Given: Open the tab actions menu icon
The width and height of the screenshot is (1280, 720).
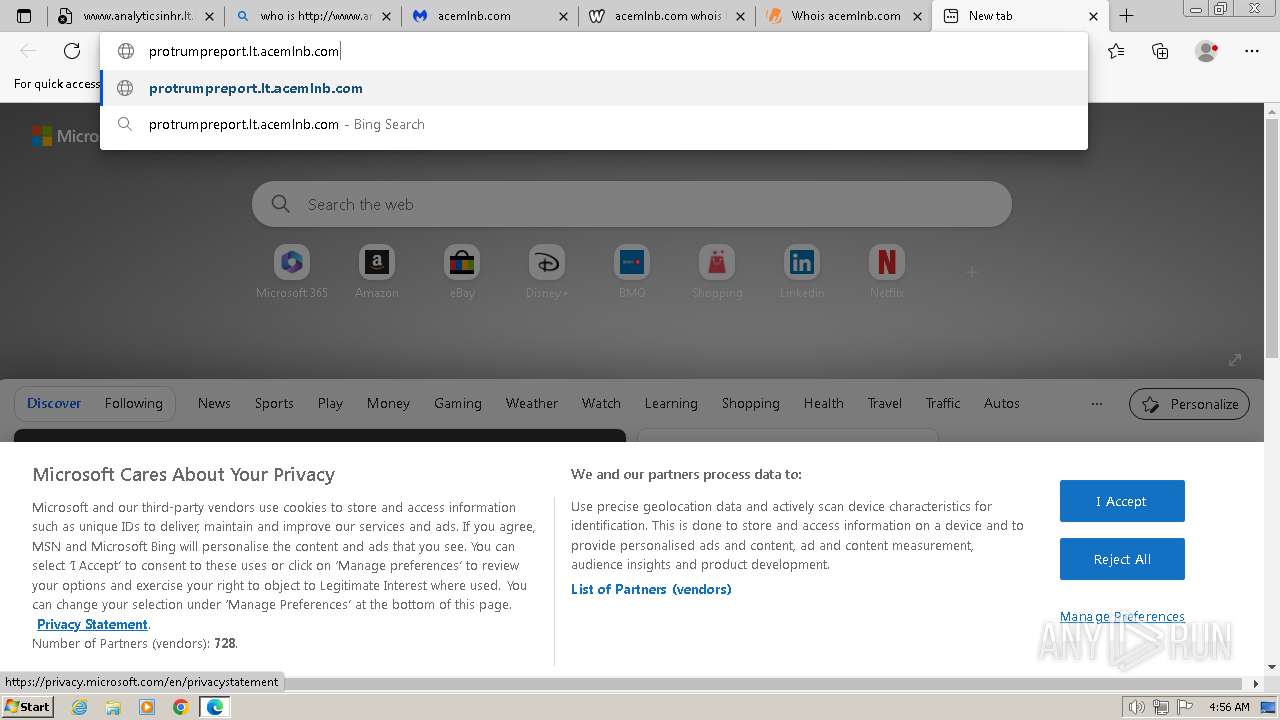Looking at the screenshot, I should point(24,16).
